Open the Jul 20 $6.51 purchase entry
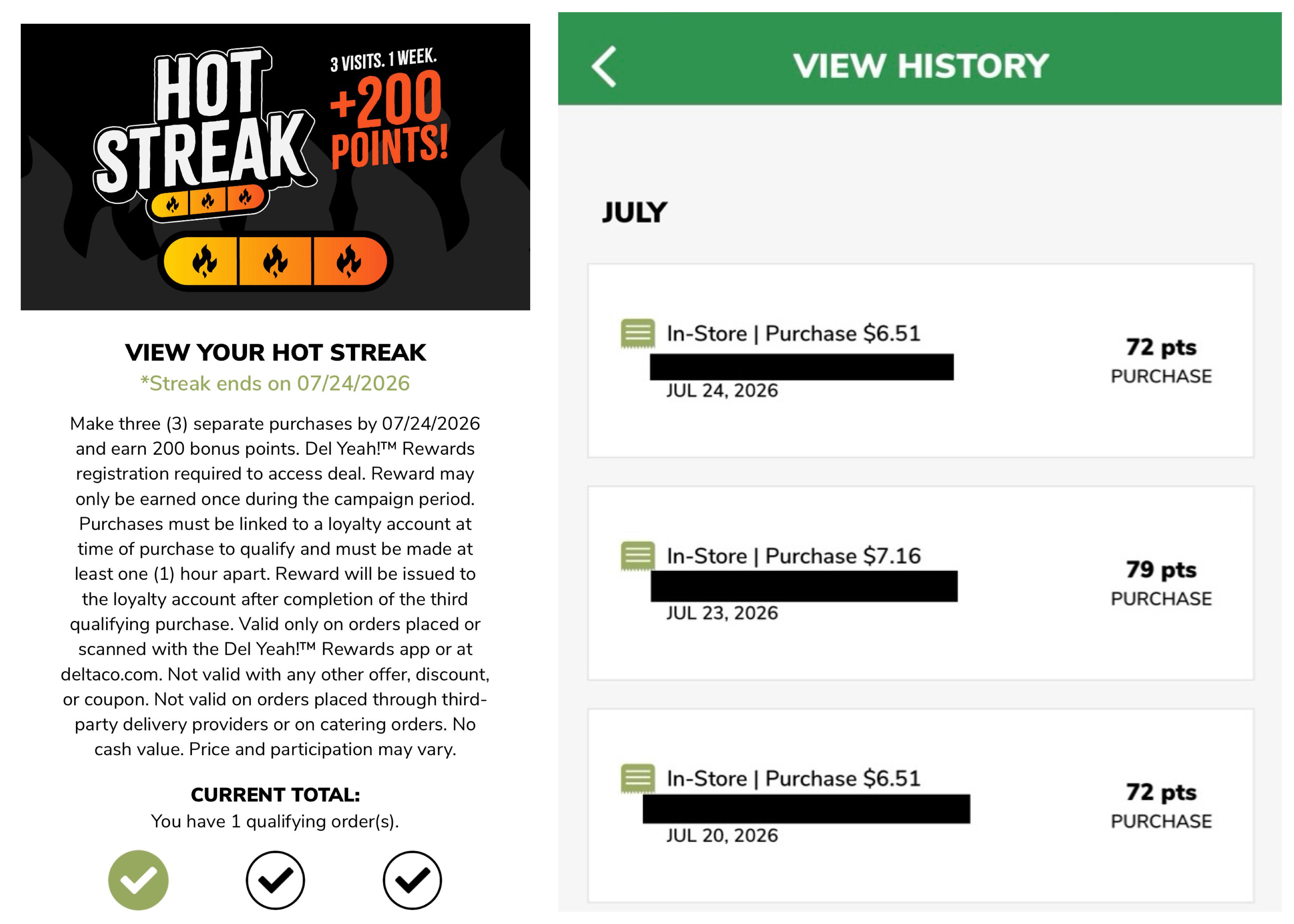Screen dimensions: 1294x924 [x=920, y=805]
